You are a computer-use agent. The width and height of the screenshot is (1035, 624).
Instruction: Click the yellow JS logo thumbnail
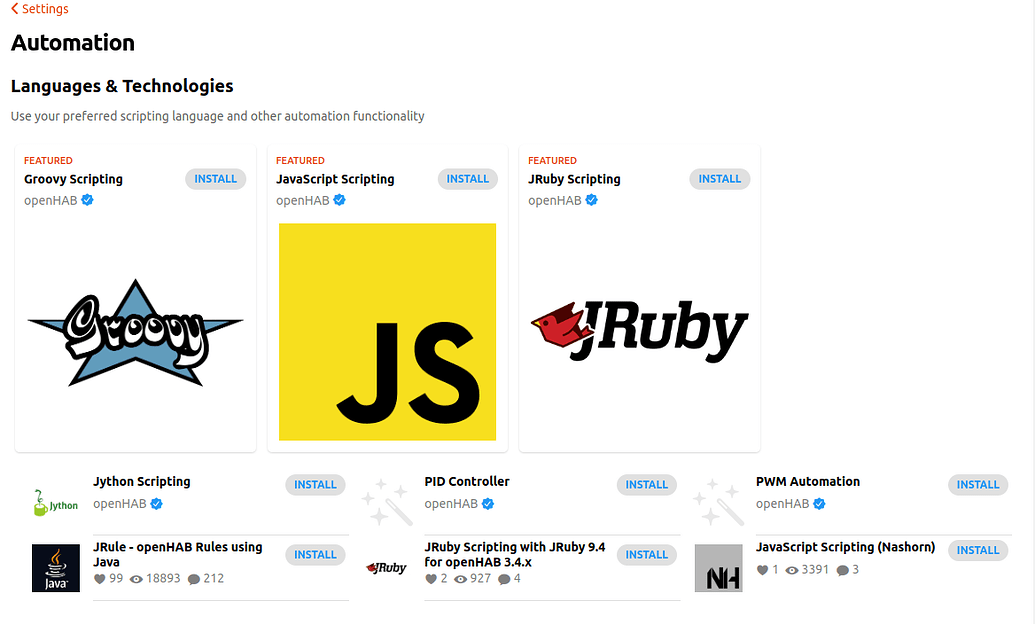(387, 331)
